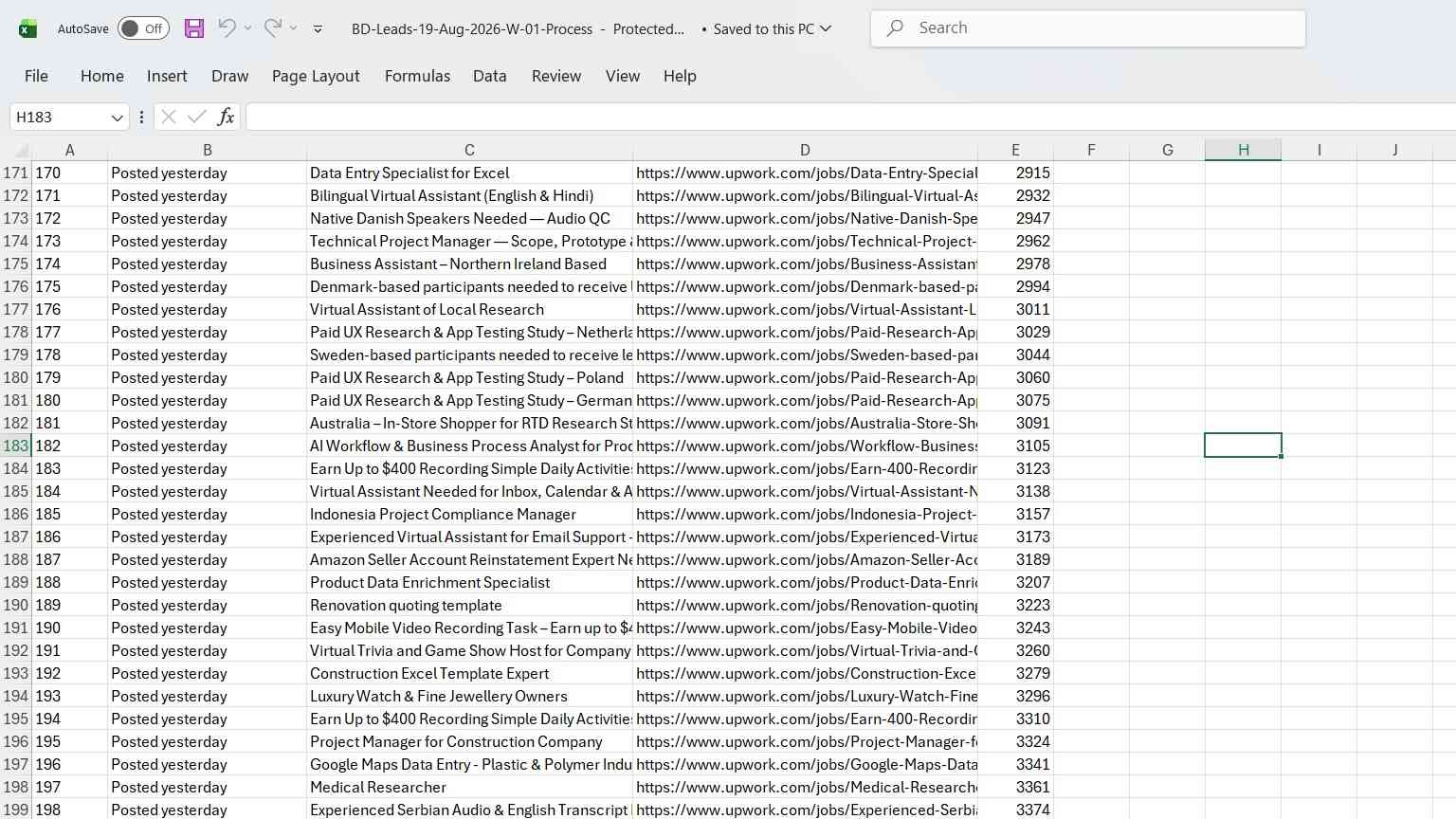Open Customize Quick Access Toolbar icon
1456x819 pixels.
tap(318, 29)
